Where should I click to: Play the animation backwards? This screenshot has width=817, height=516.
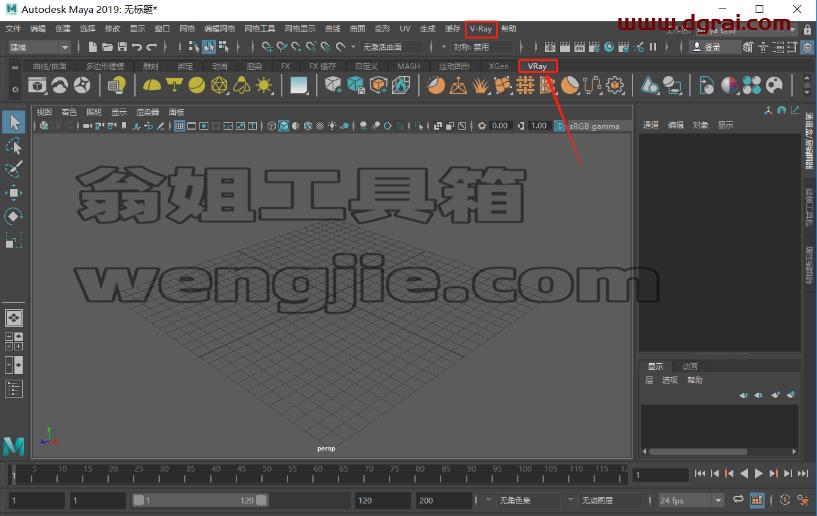[x=744, y=473]
